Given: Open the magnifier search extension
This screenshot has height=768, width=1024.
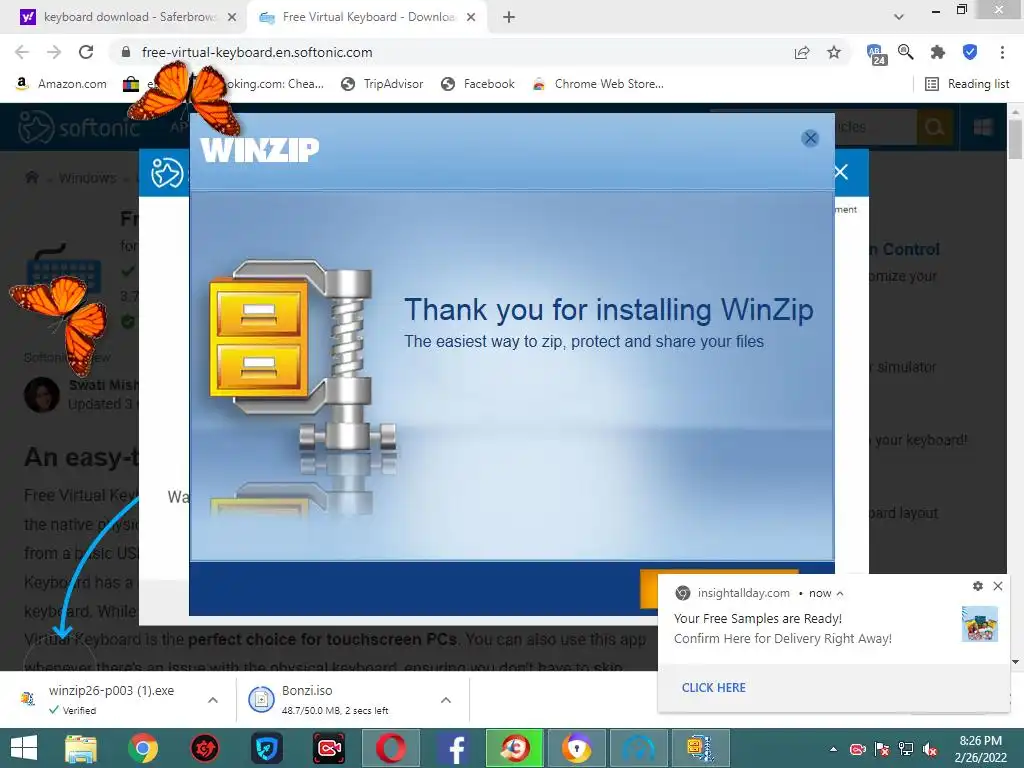Looking at the screenshot, I should pyautogui.click(x=906, y=52).
